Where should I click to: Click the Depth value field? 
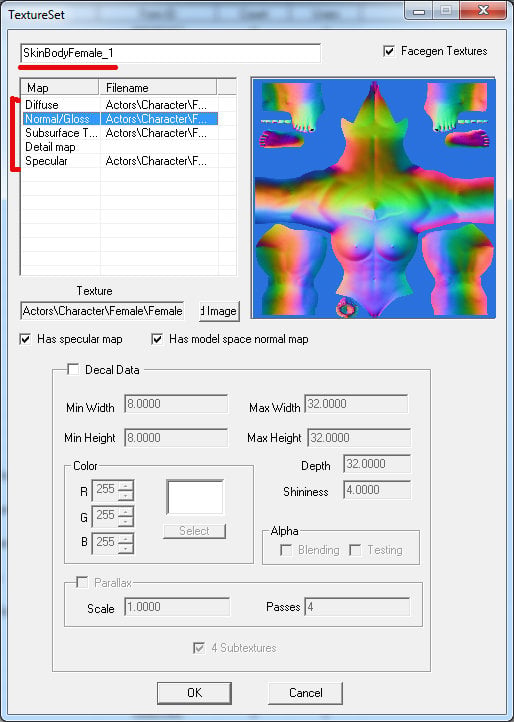point(377,464)
